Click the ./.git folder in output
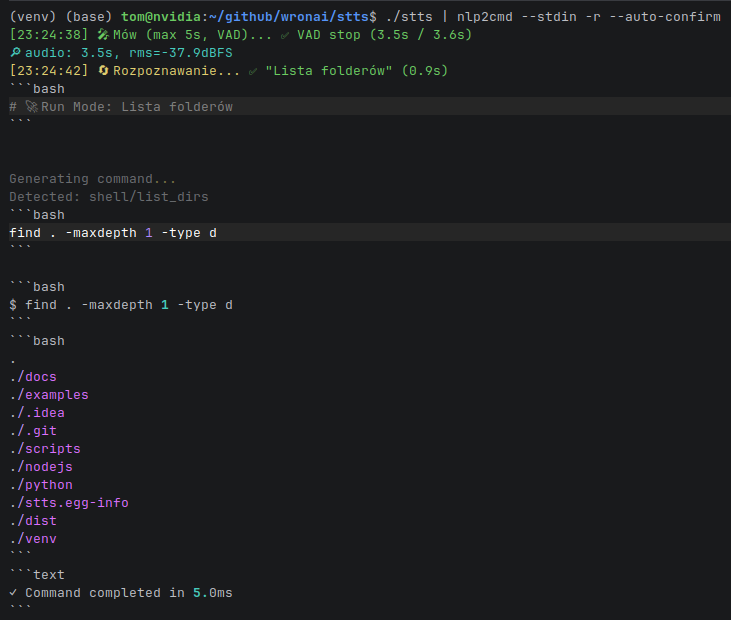Viewport: 731px width, 620px height. coord(33,431)
